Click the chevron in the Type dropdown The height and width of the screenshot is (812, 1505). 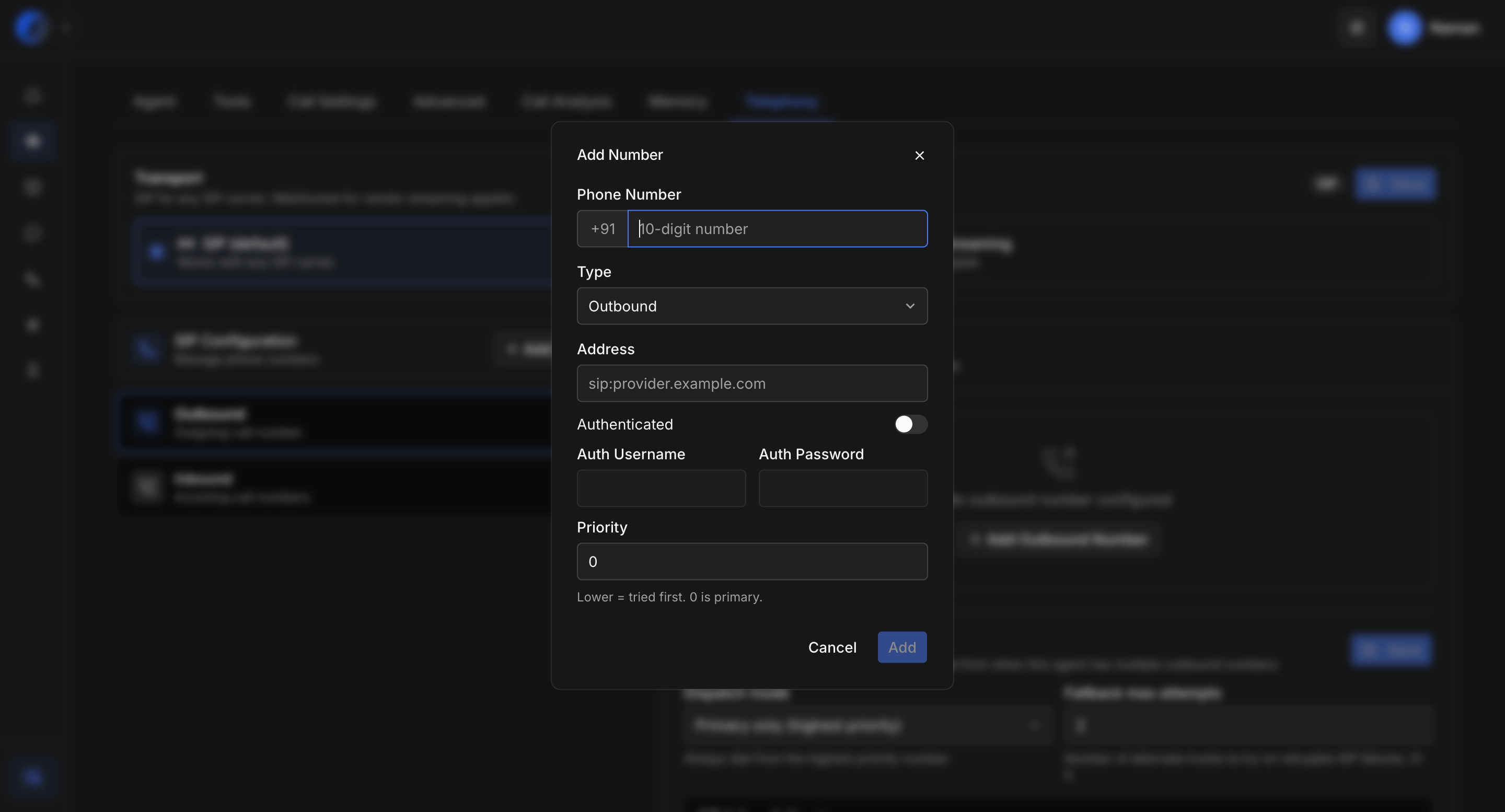(910, 306)
